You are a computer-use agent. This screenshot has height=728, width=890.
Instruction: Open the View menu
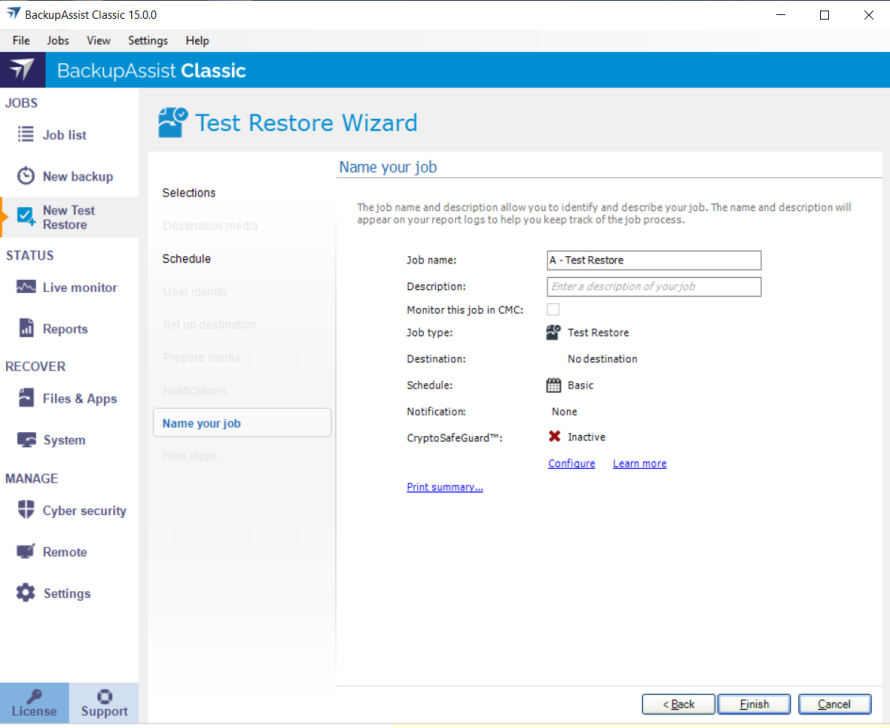[x=98, y=41]
